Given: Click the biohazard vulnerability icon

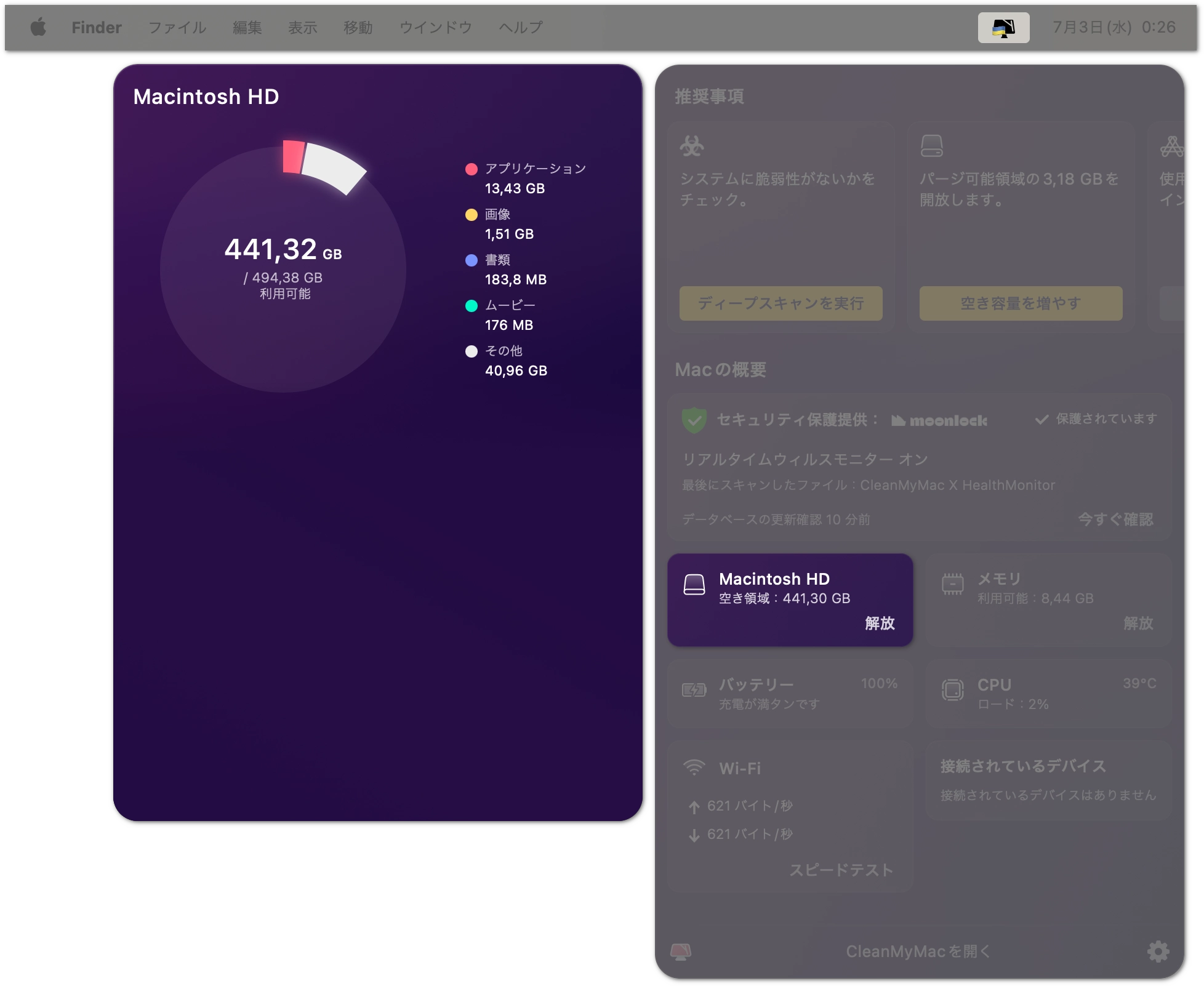Looking at the screenshot, I should click(692, 146).
